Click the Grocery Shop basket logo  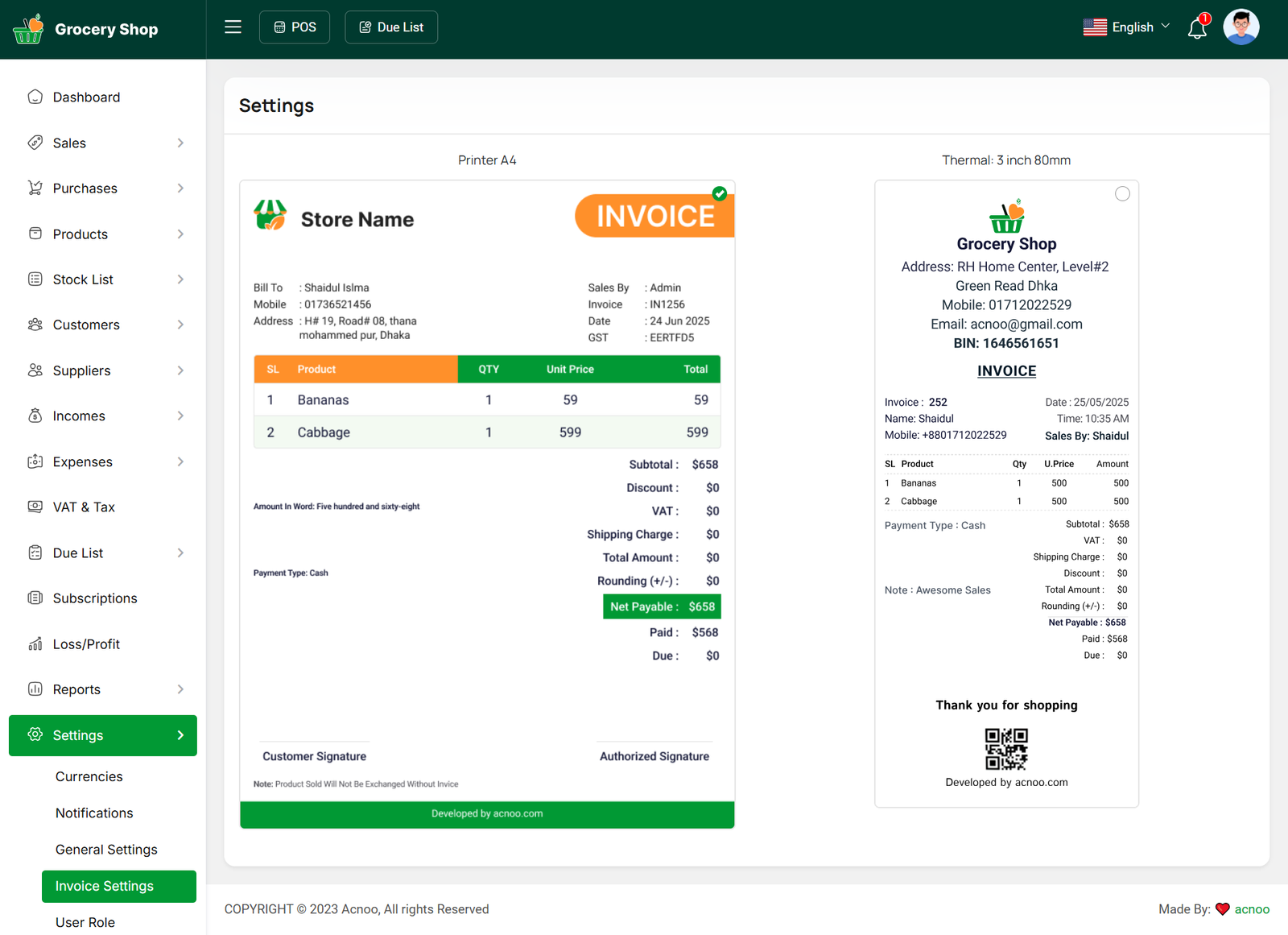(x=28, y=29)
